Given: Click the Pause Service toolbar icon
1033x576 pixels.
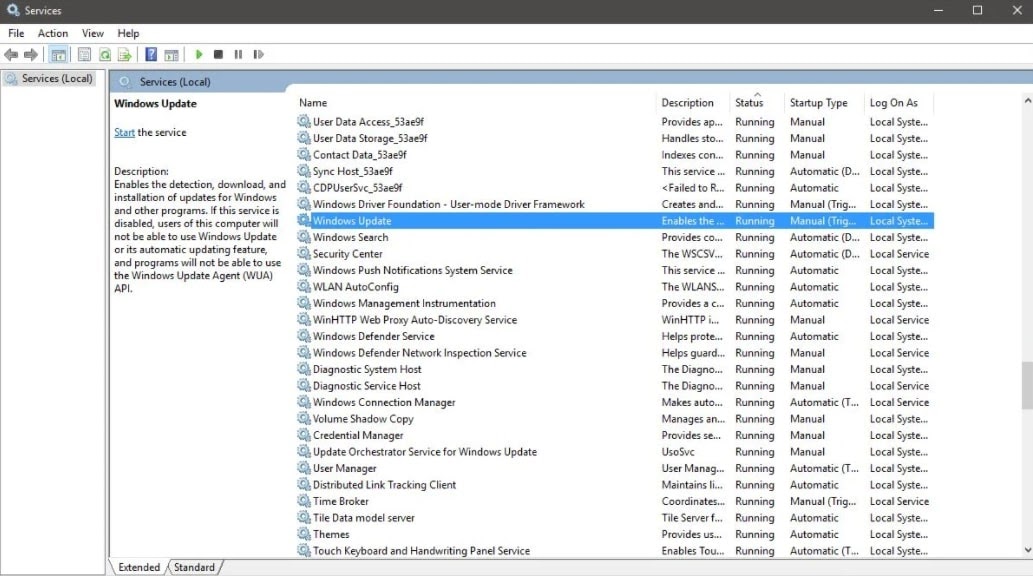Looking at the screenshot, I should point(238,55).
